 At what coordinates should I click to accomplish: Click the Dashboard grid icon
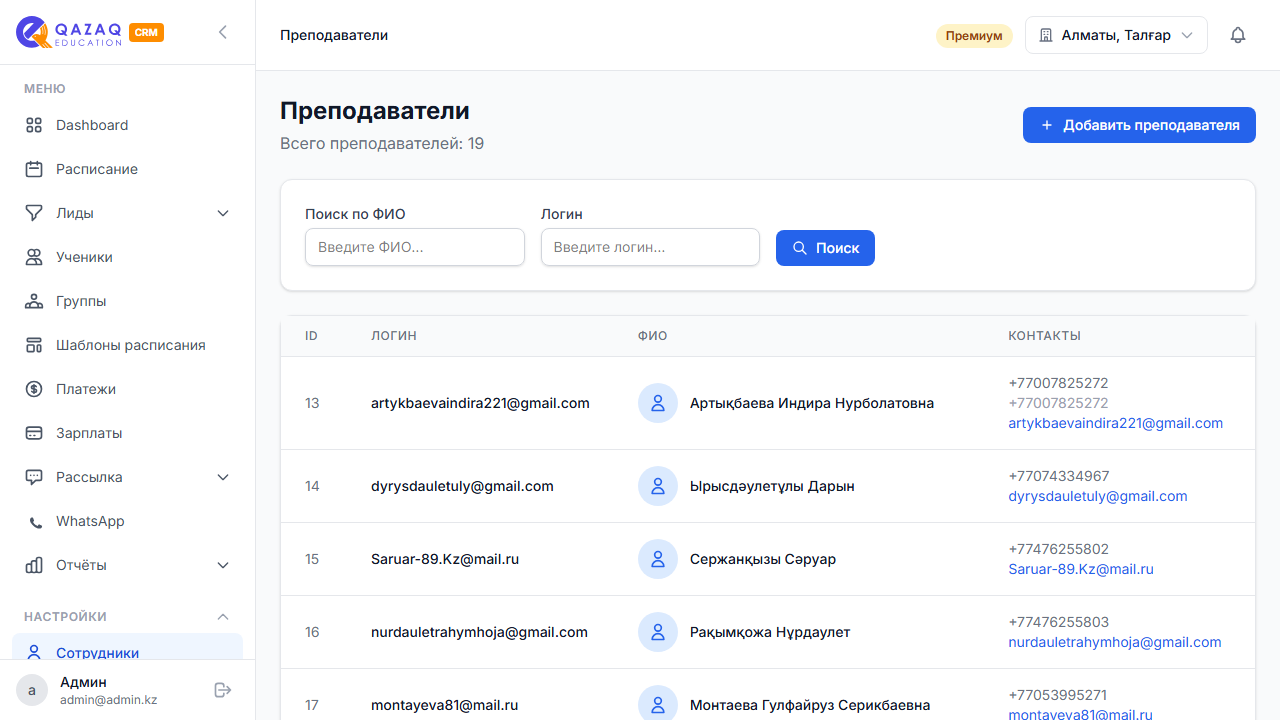tap(34, 125)
